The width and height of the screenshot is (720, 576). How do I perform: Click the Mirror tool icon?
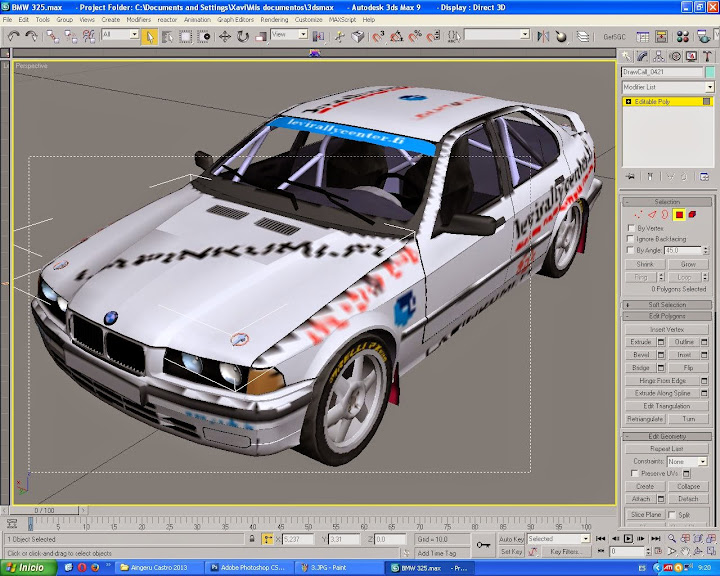pyautogui.click(x=543, y=36)
